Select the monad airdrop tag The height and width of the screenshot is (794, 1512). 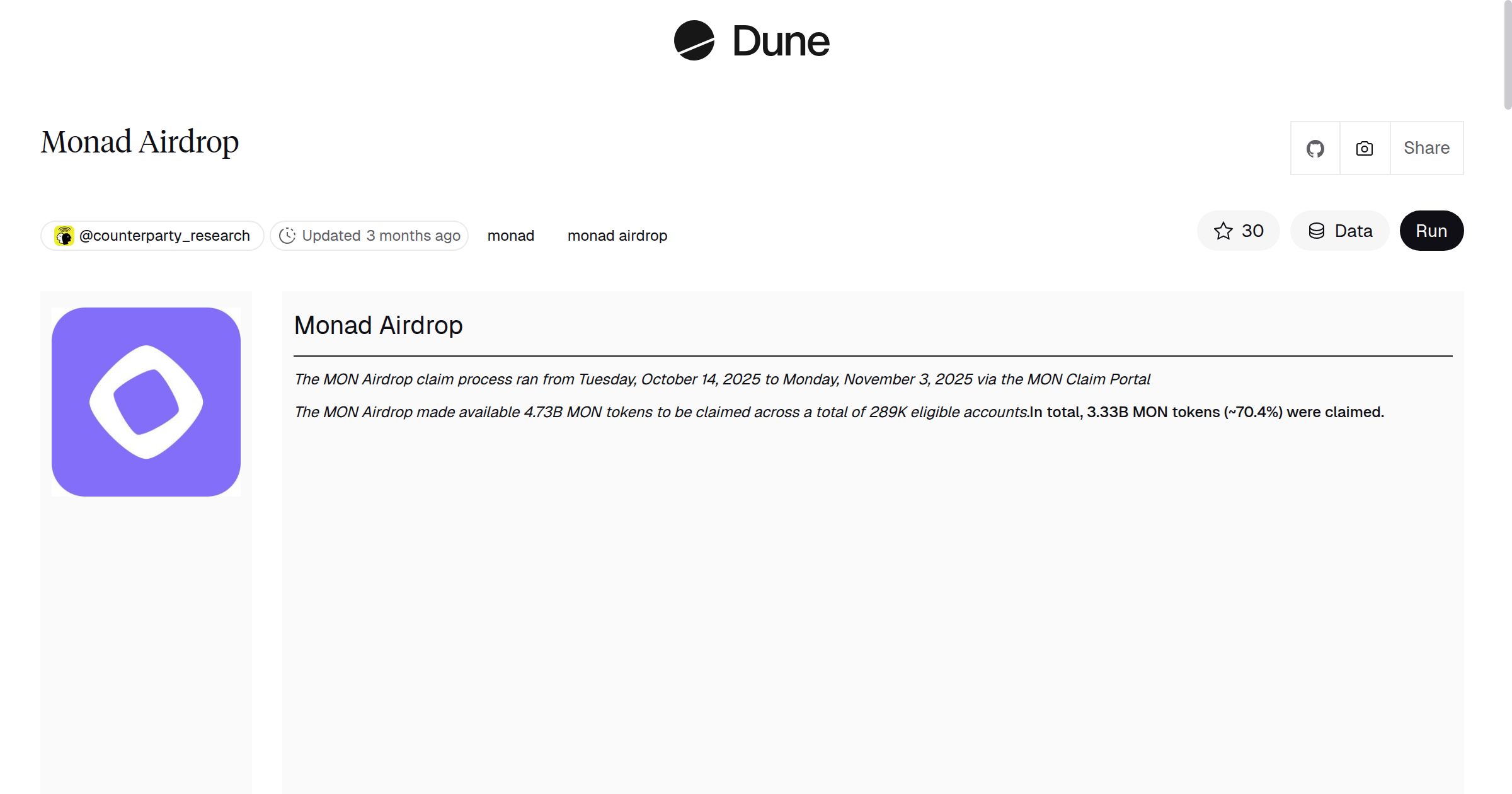(617, 235)
